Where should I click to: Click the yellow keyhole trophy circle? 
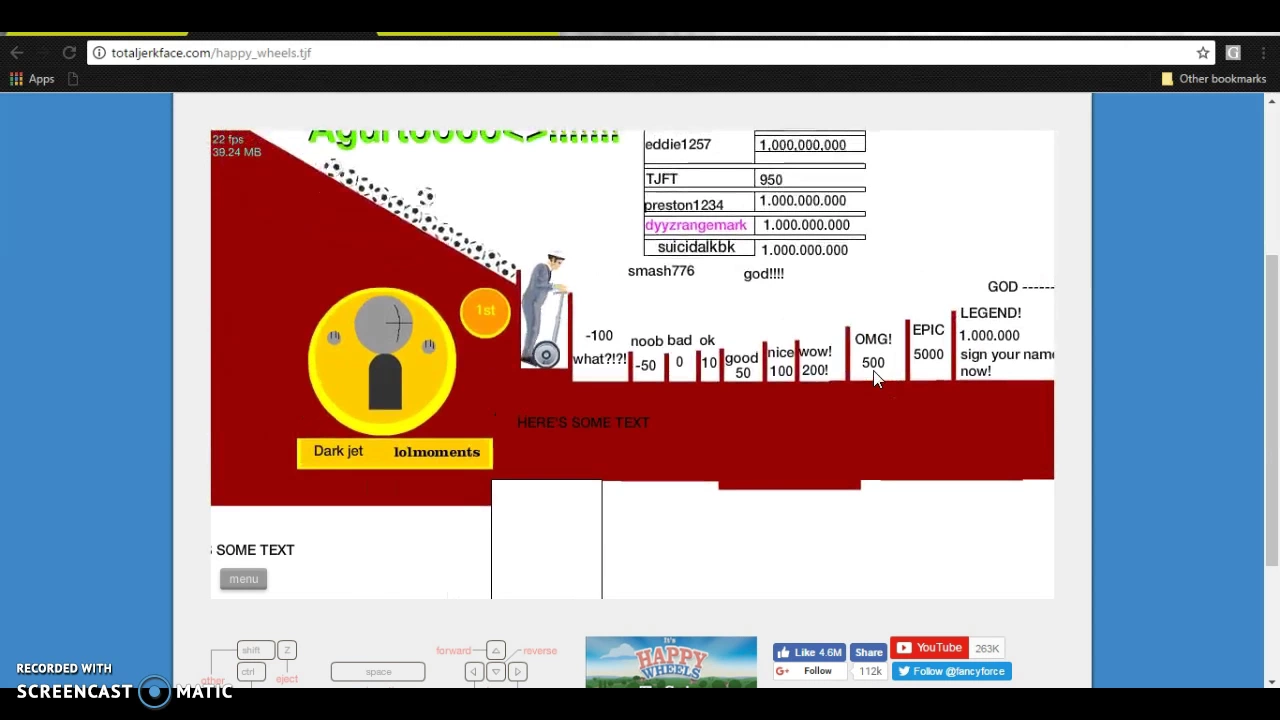click(382, 360)
